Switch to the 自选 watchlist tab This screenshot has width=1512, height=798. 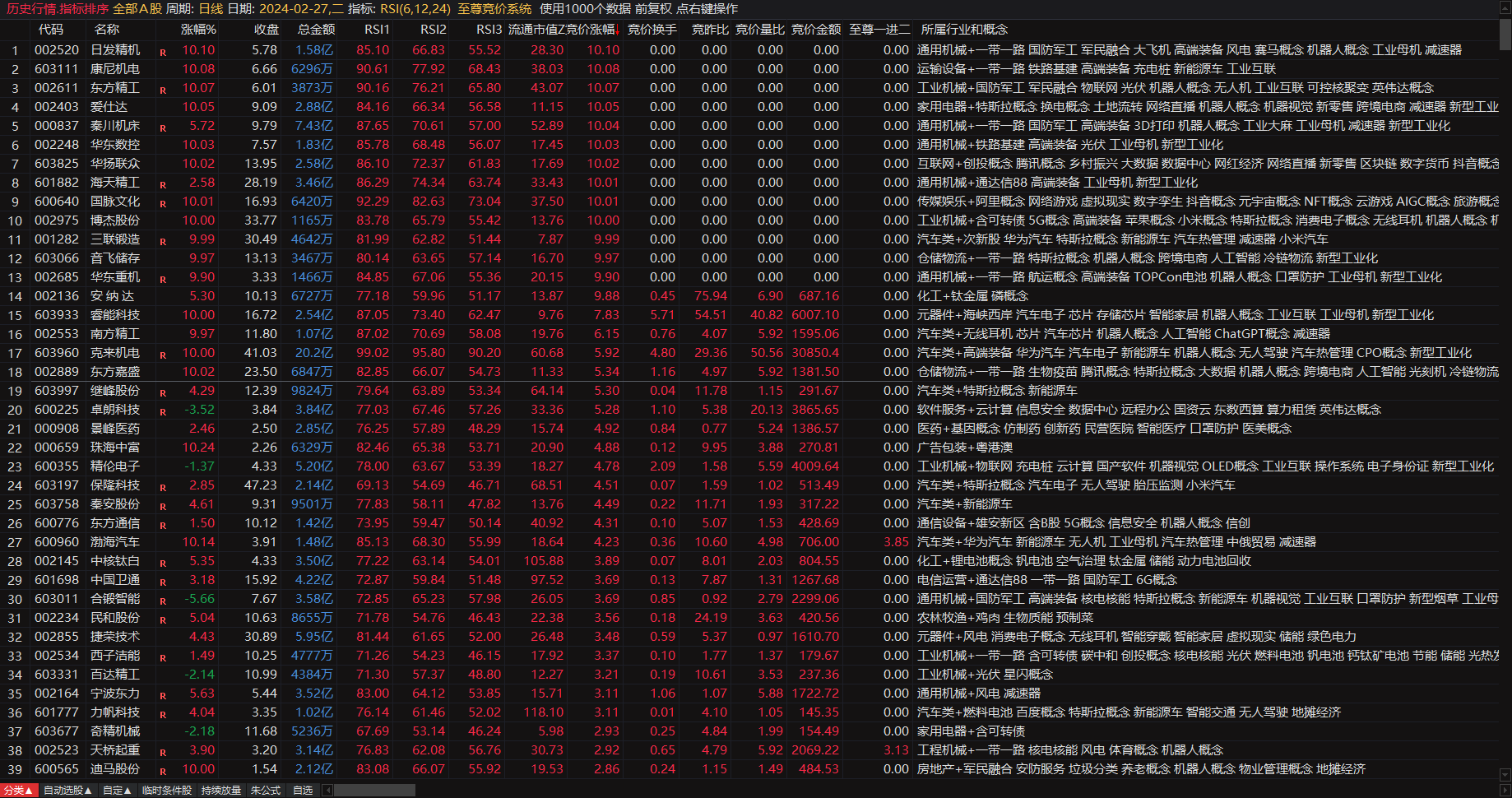[x=303, y=791]
